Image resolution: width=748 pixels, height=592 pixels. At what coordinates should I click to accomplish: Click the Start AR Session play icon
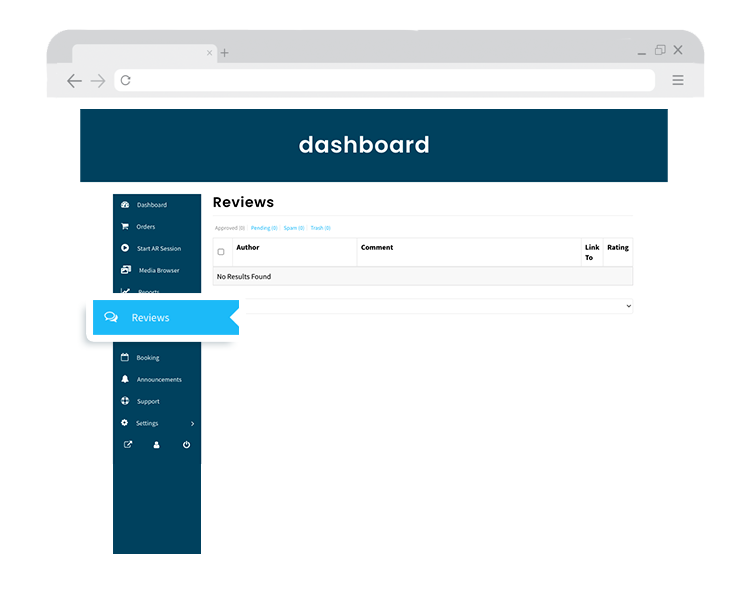coord(125,248)
